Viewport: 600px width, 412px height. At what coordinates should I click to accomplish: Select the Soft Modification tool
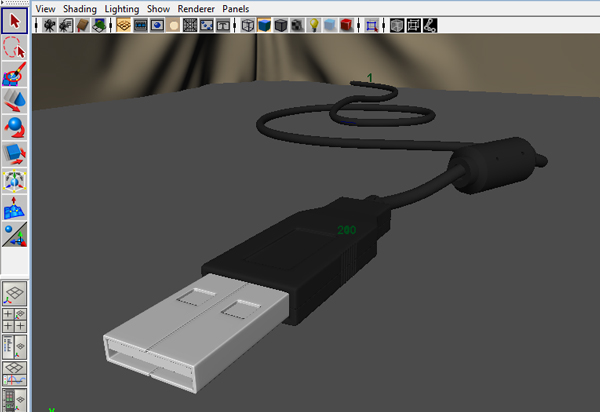point(15,208)
